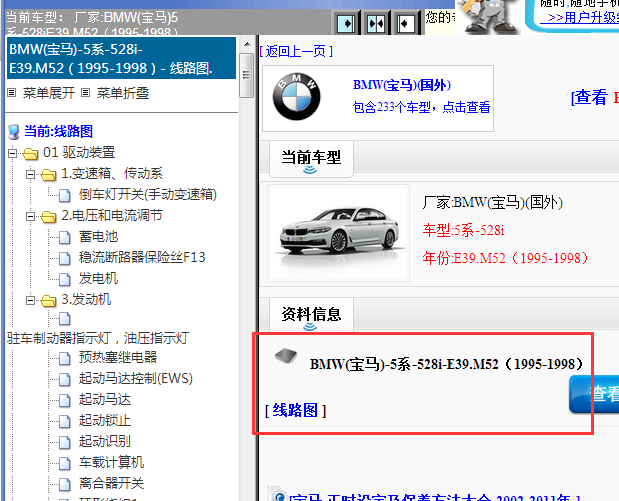Click the left tree scrollbar thumb

(x=247, y=75)
